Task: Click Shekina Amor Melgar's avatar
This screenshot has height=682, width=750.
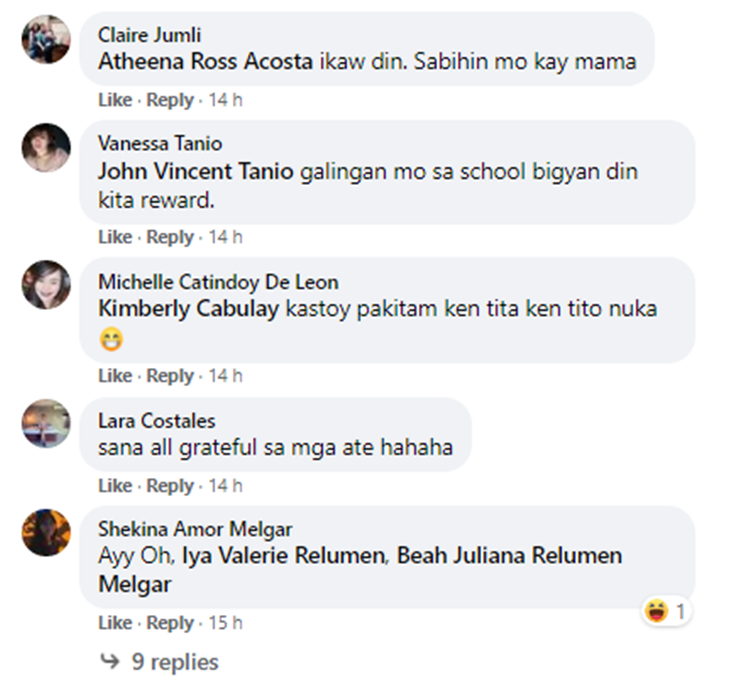Action: 46,532
